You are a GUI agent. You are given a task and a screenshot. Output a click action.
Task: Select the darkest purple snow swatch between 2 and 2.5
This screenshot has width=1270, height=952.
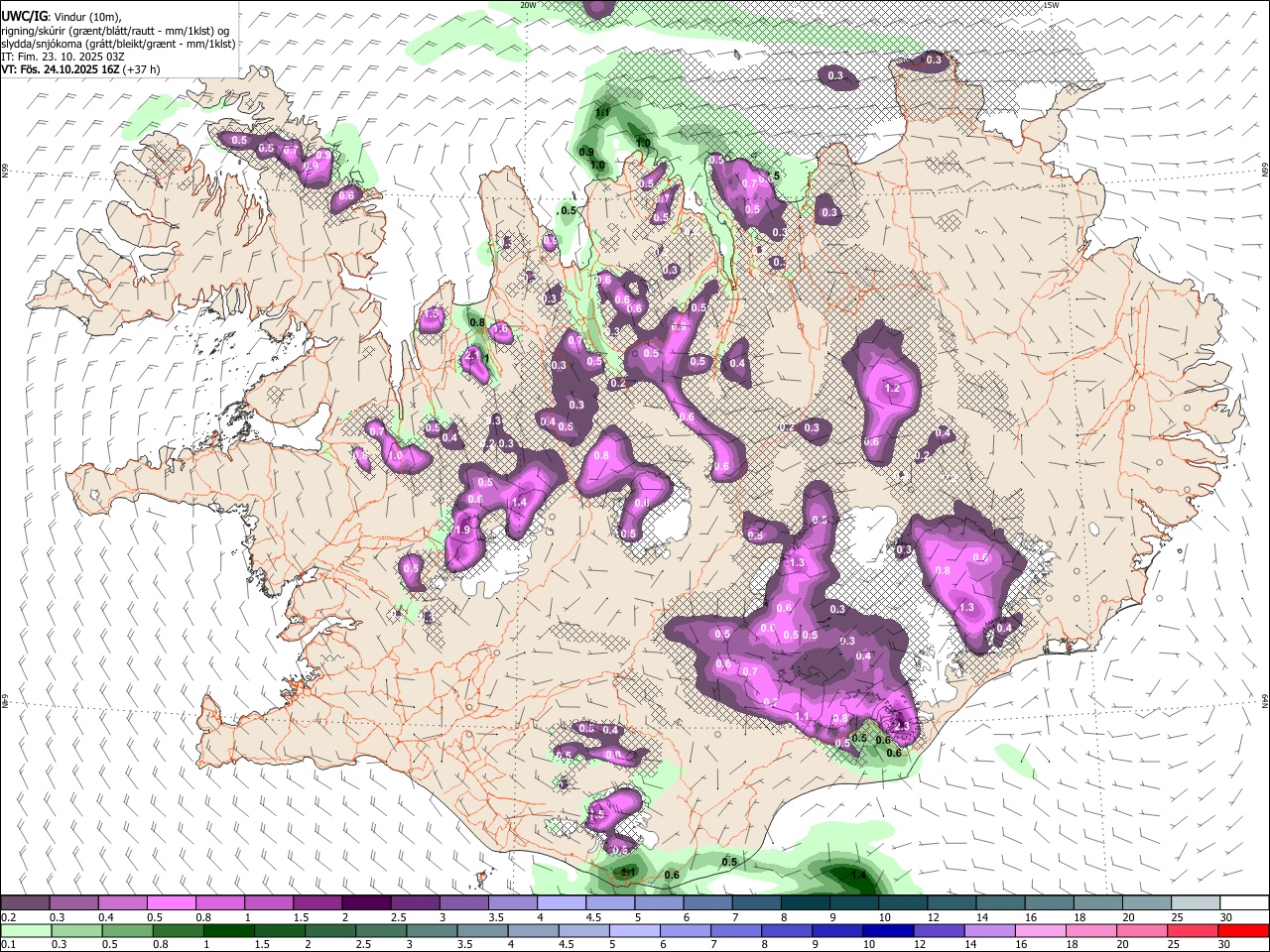click(x=366, y=903)
